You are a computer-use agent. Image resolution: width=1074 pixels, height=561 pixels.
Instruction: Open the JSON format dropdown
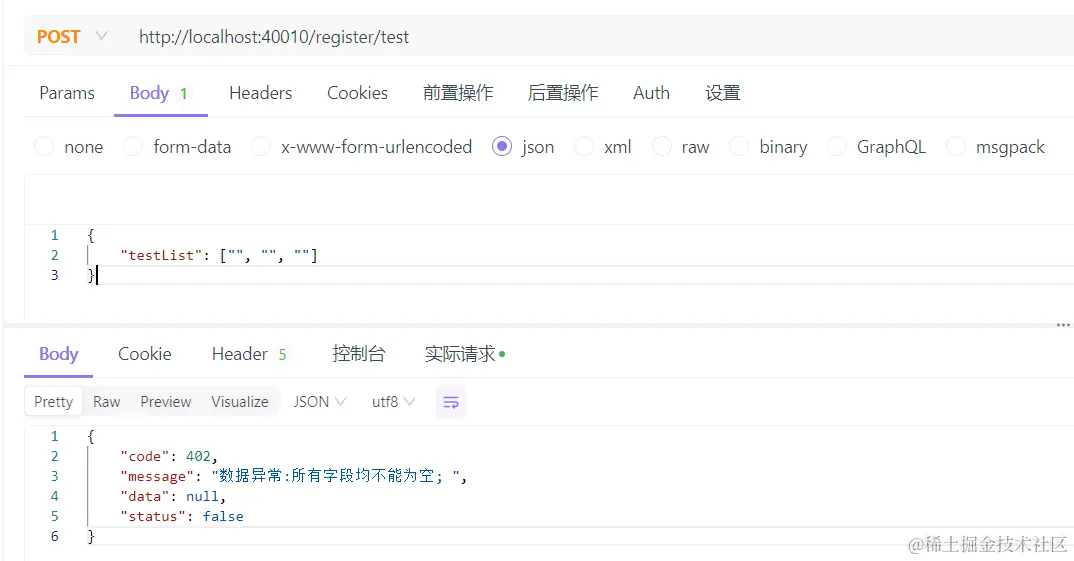click(320, 402)
